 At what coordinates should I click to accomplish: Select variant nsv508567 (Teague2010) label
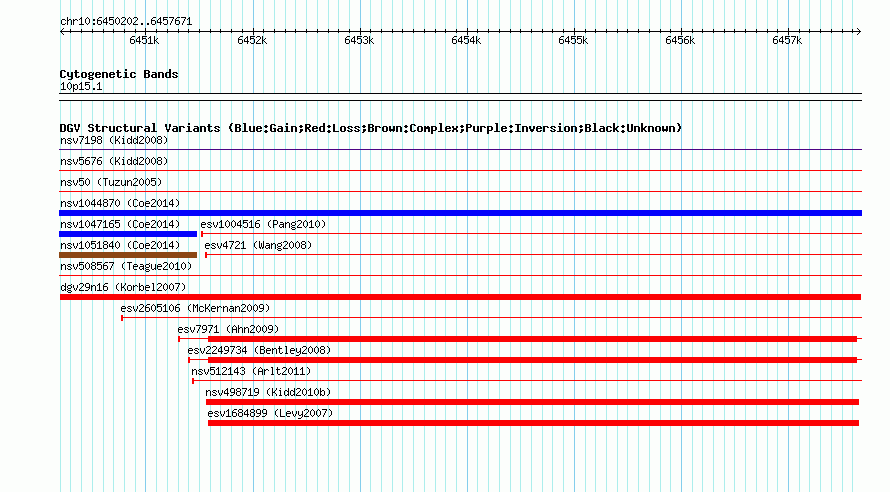[126, 266]
